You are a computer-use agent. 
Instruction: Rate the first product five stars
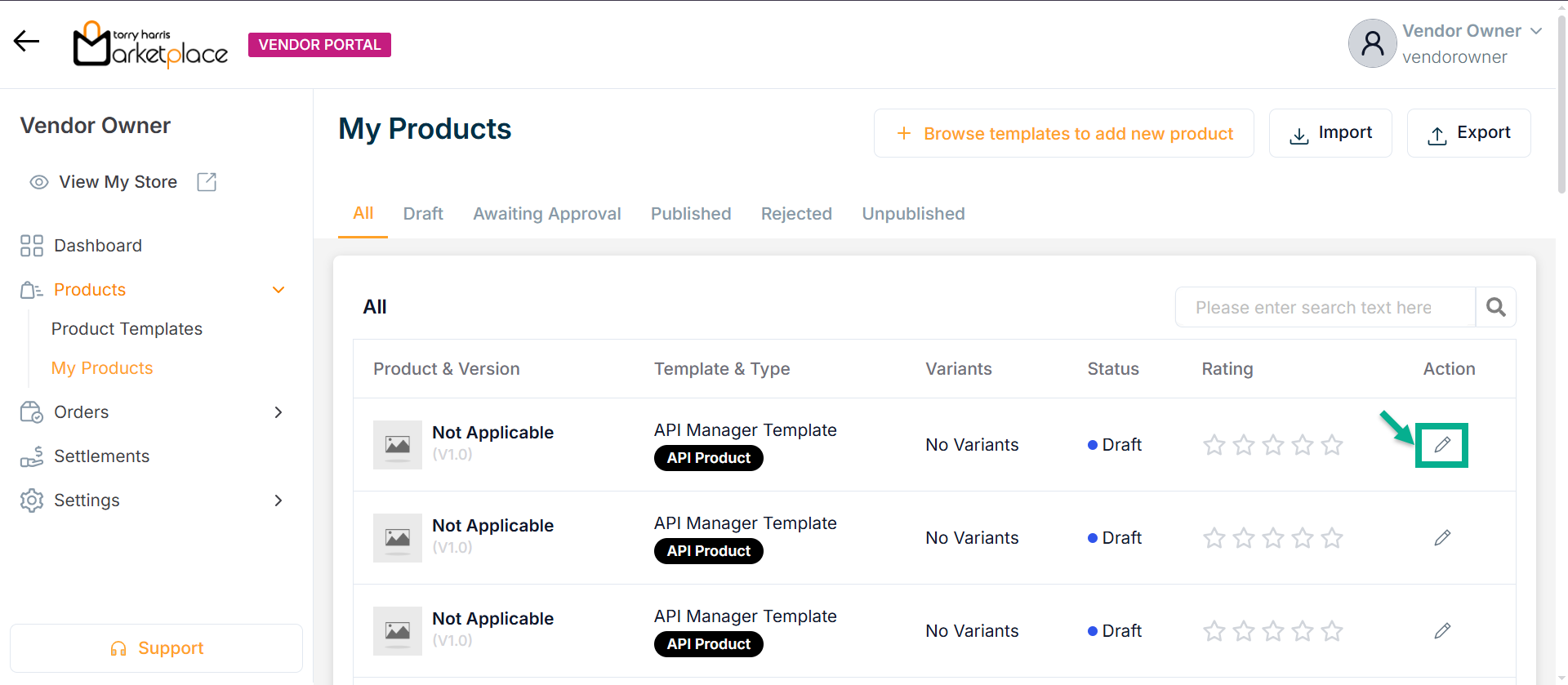[x=1332, y=445]
